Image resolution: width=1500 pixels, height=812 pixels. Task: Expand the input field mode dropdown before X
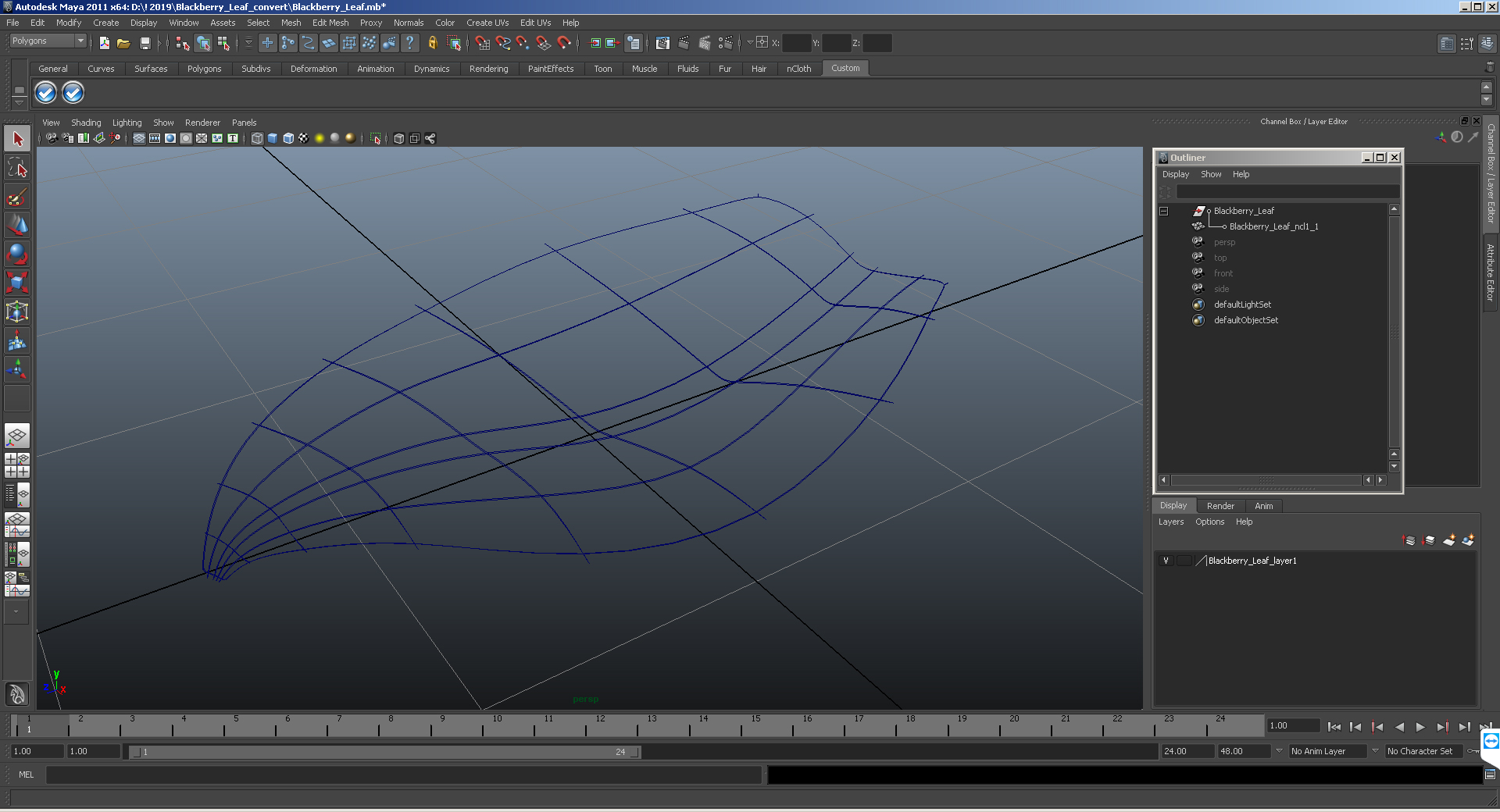coord(750,43)
